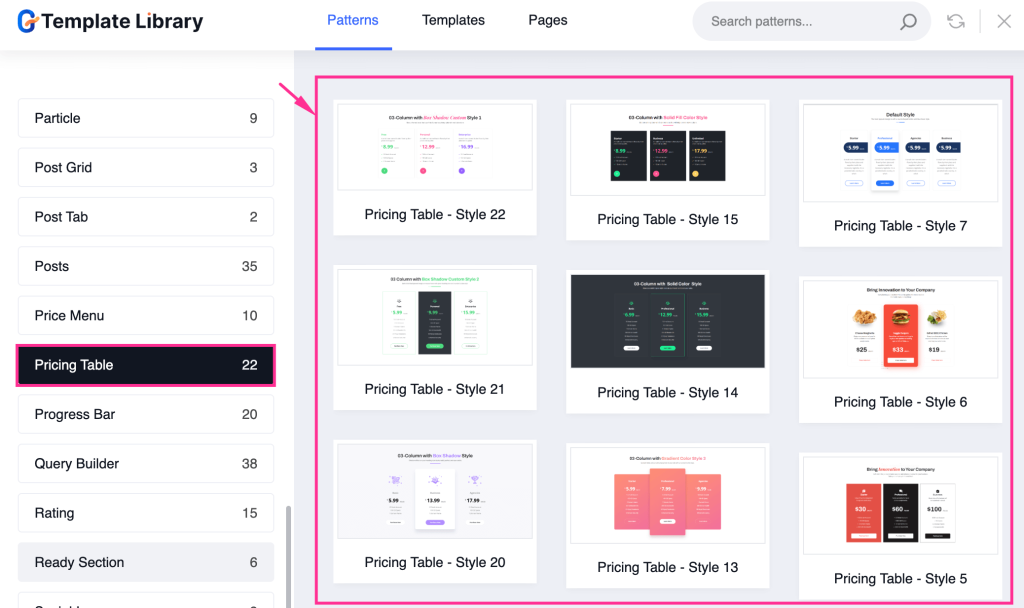The width and height of the screenshot is (1024, 608).
Task: Click the count 35 beside Posts
Action: [x=249, y=266]
